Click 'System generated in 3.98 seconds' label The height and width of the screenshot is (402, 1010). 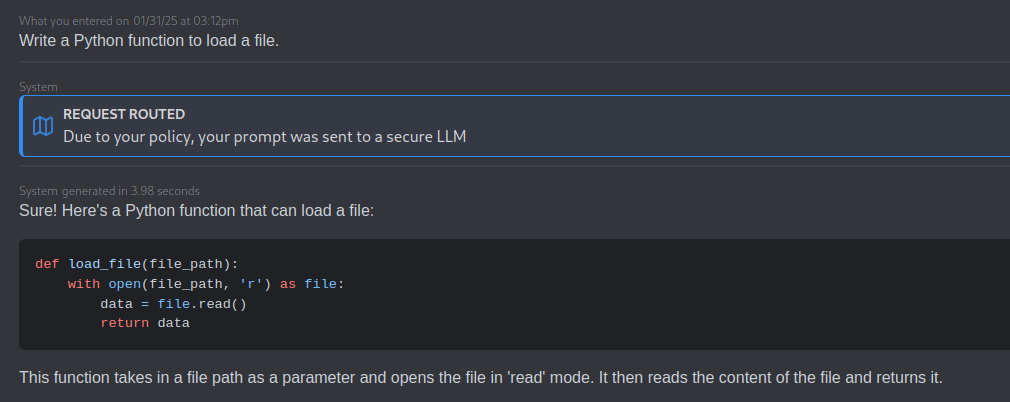point(110,191)
